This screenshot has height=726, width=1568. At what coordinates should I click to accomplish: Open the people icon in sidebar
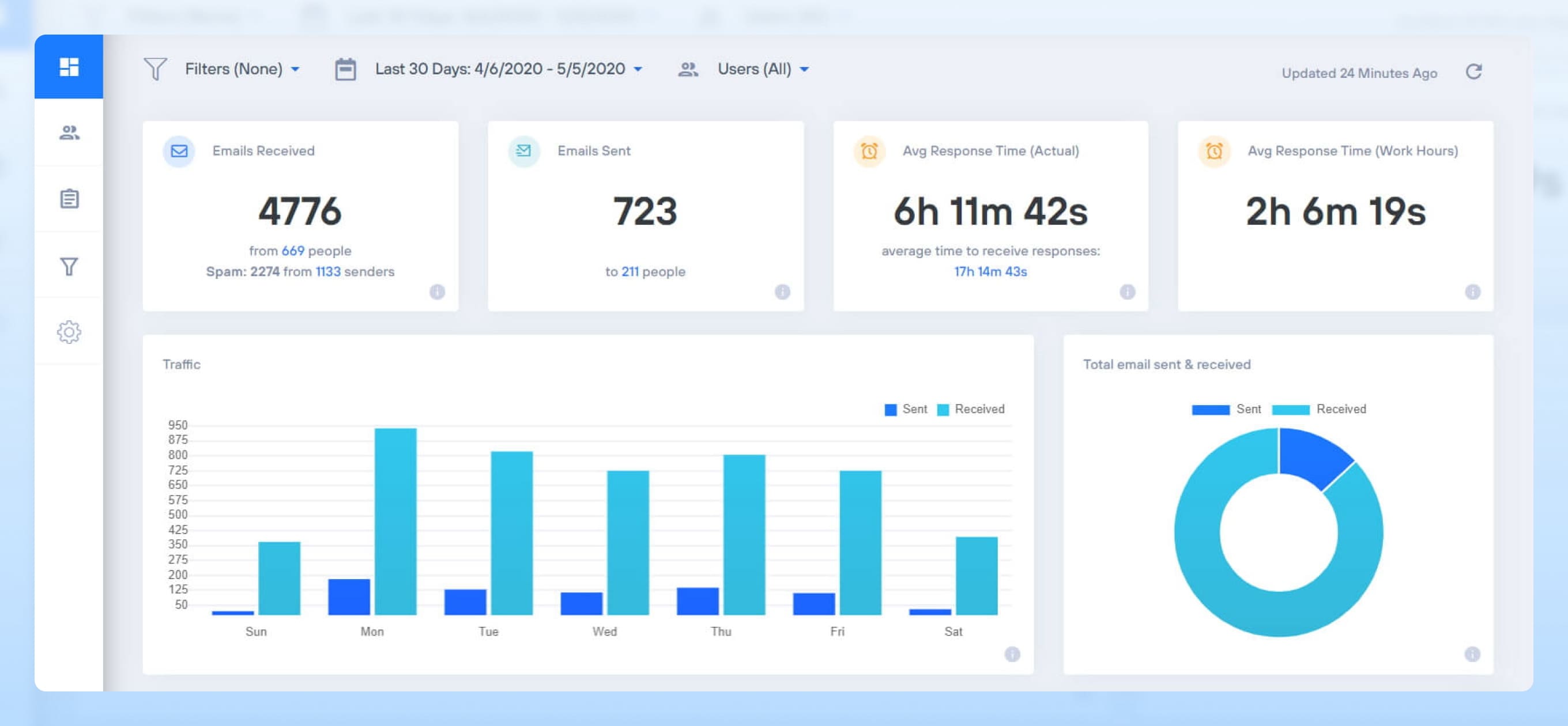click(69, 133)
